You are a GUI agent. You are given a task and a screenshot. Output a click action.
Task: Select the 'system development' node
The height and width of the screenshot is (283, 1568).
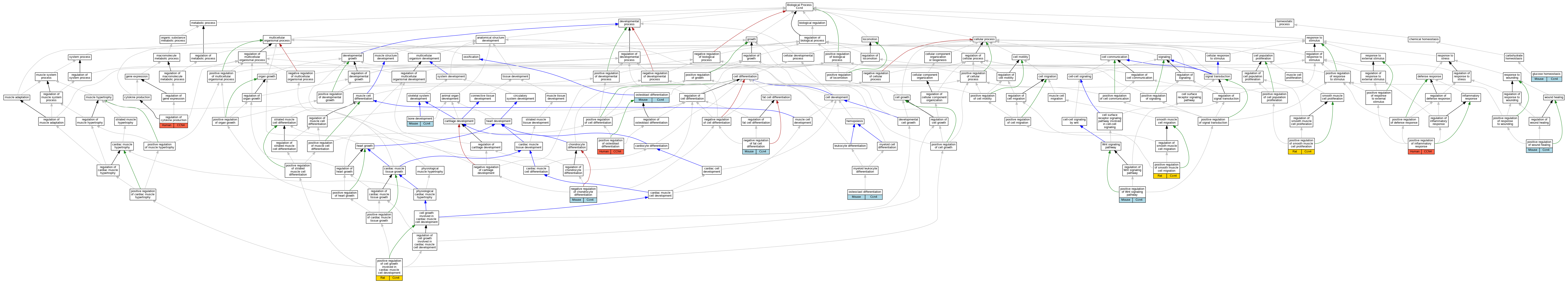coord(451,76)
